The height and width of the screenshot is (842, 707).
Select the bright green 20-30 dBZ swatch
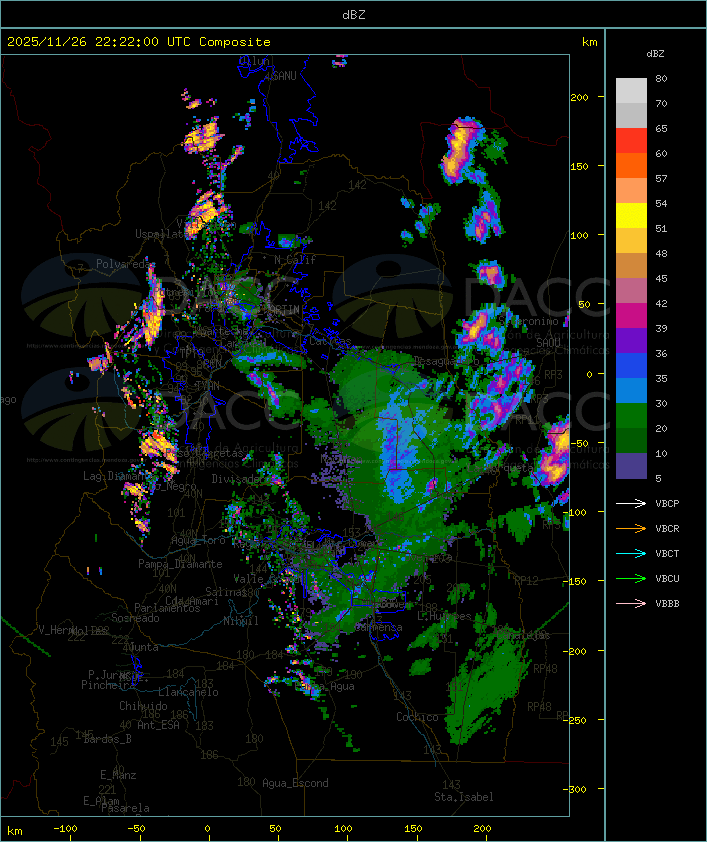point(631,416)
